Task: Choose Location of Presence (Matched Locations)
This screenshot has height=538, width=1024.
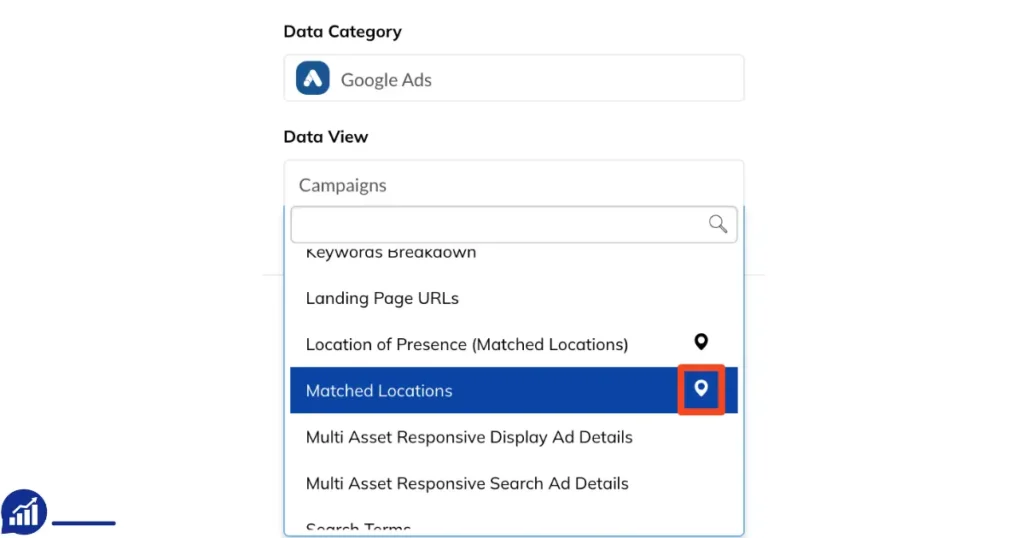Action: click(514, 344)
